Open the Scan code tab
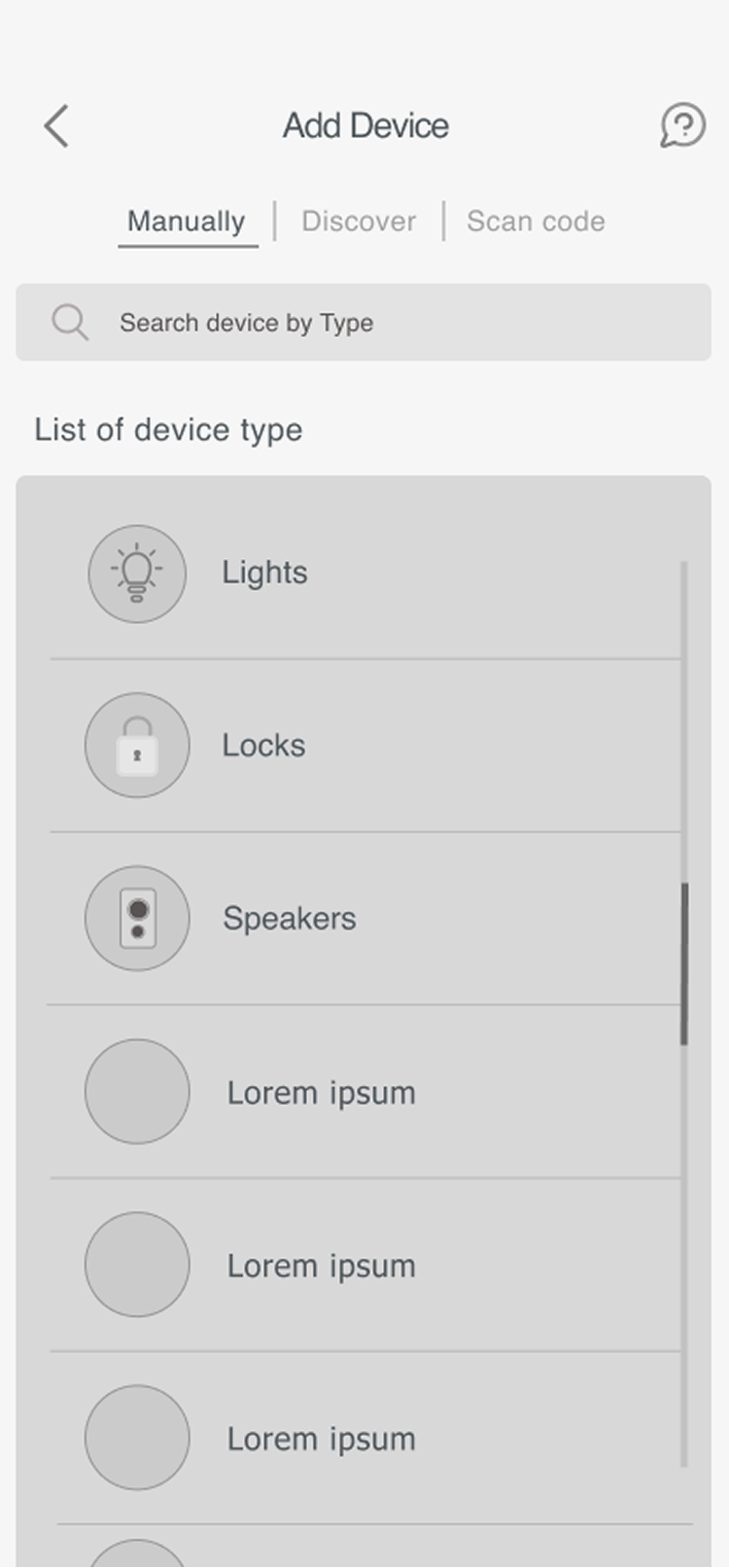 [x=536, y=221]
